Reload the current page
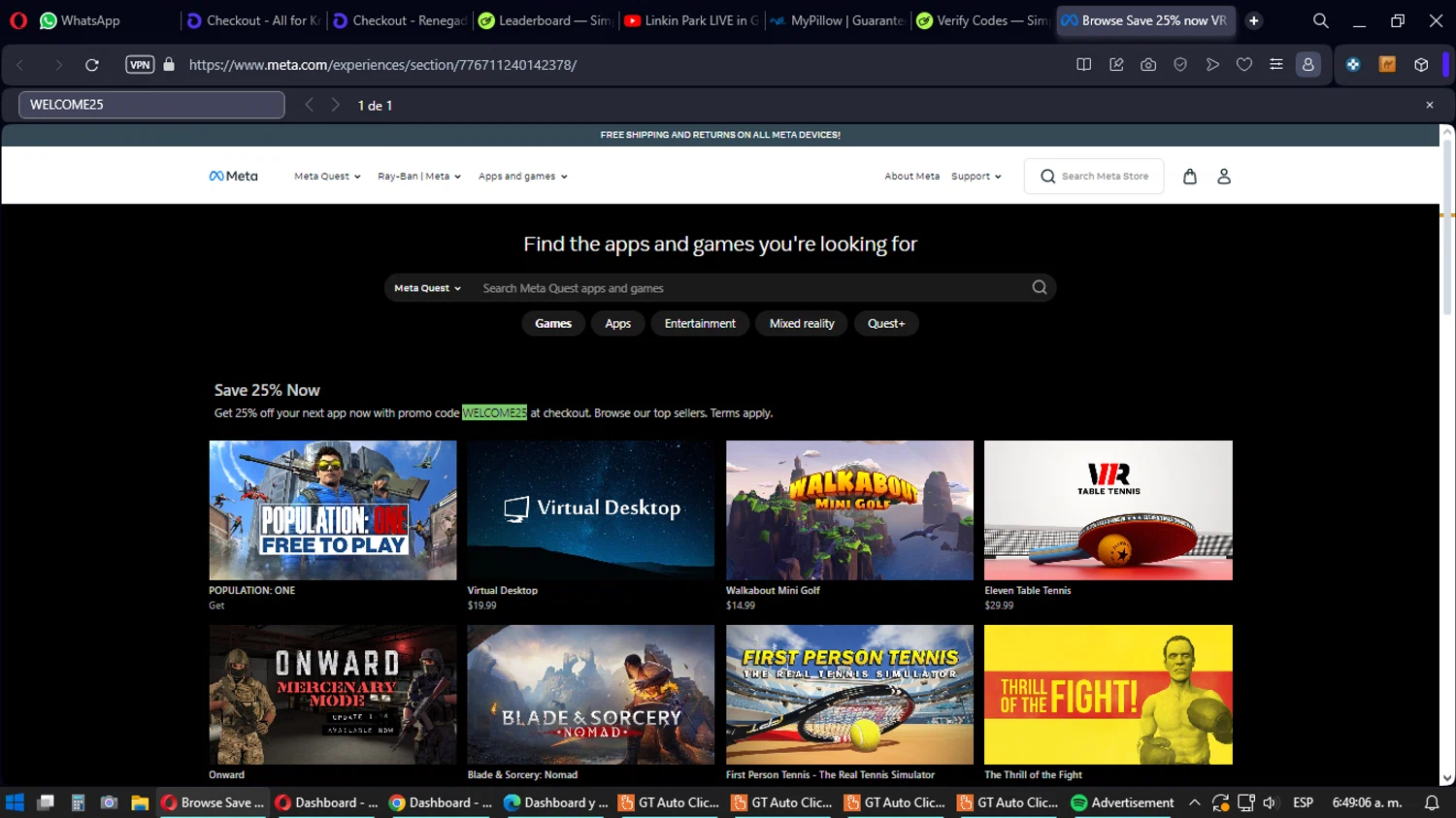The width and height of the screenshot is (1456, 818). 92,65
